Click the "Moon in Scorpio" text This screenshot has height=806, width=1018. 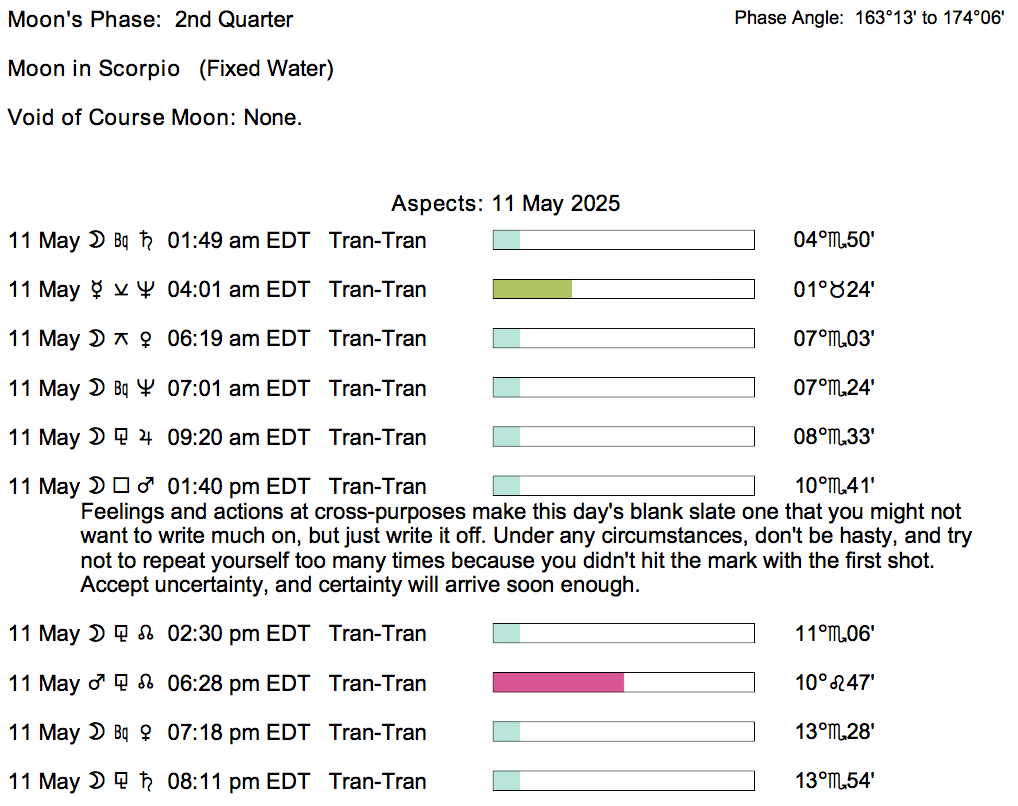tap(94, 69)
